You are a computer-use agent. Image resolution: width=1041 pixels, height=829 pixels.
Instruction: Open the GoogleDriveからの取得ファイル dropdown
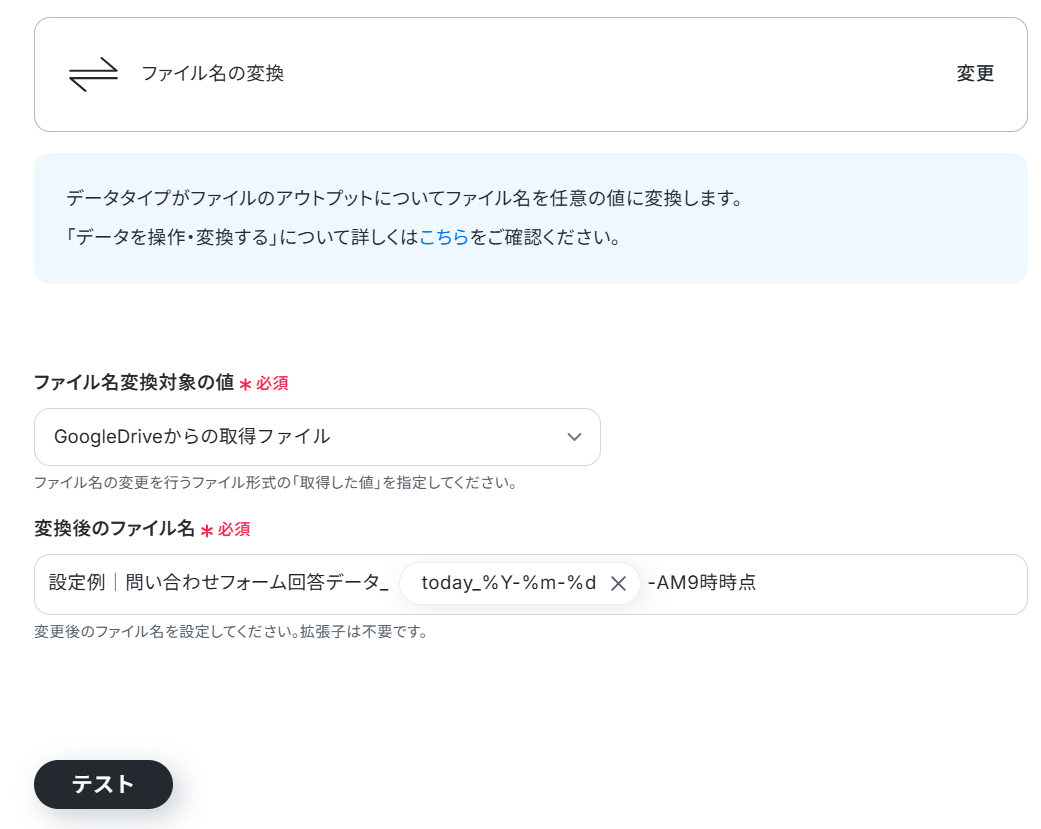tap(317, 437)
